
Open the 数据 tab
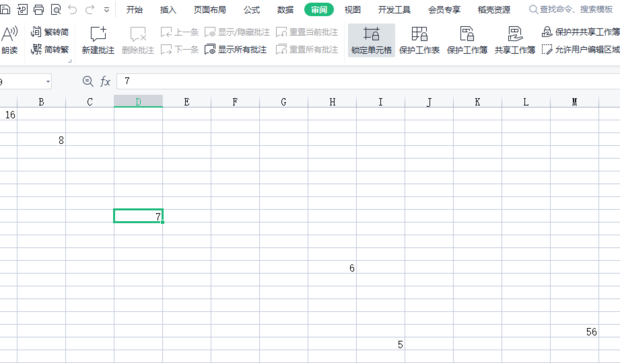[x=285, y=9]
